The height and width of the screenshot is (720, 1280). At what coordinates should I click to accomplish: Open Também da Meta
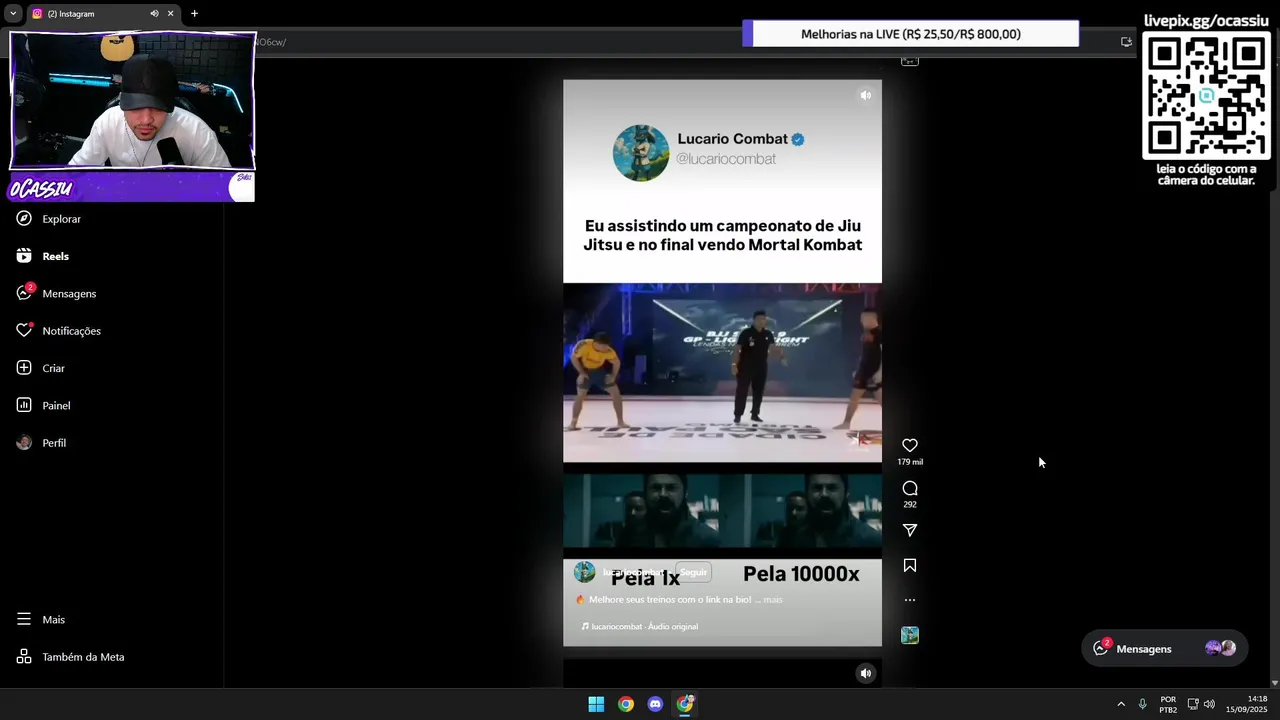point(70,657)
